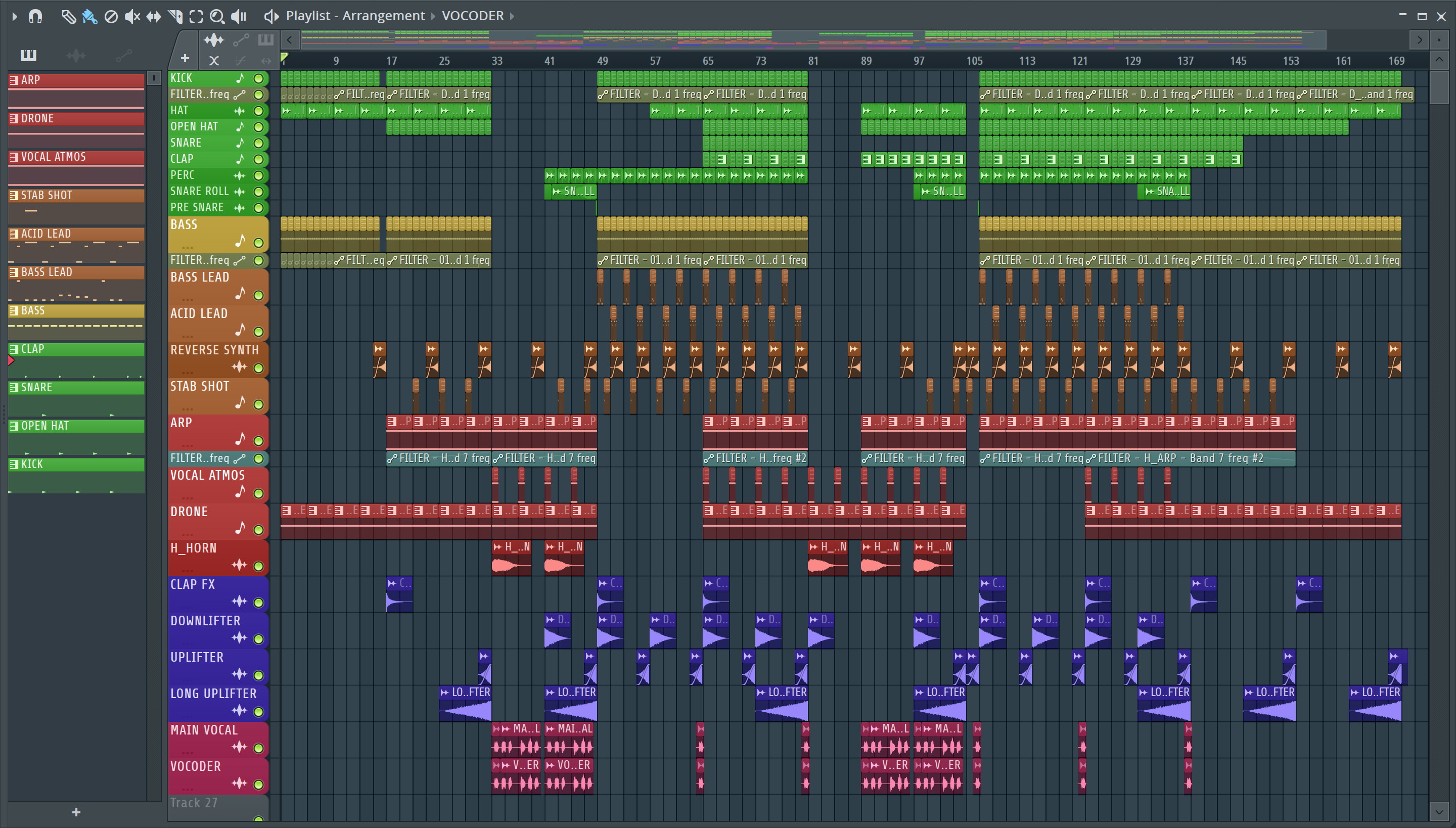Click the playlist speaker icon beside title
Screen dimensions: 1456x828
coord(271,17)
